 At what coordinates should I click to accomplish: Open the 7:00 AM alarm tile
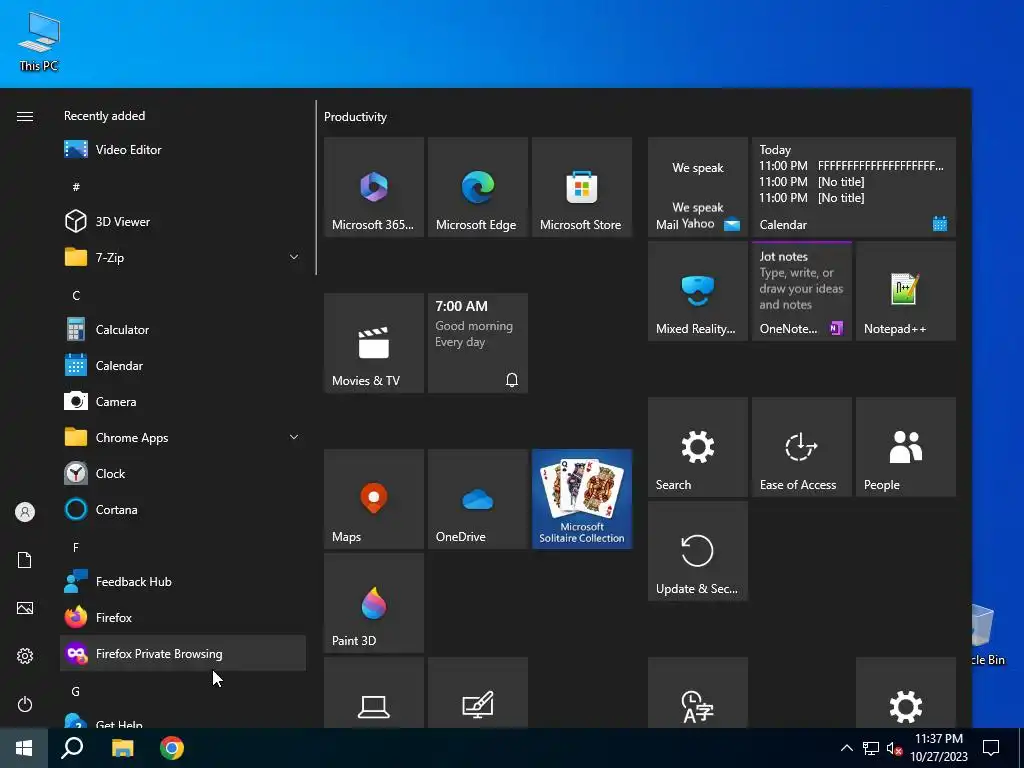tap(477, 343)
